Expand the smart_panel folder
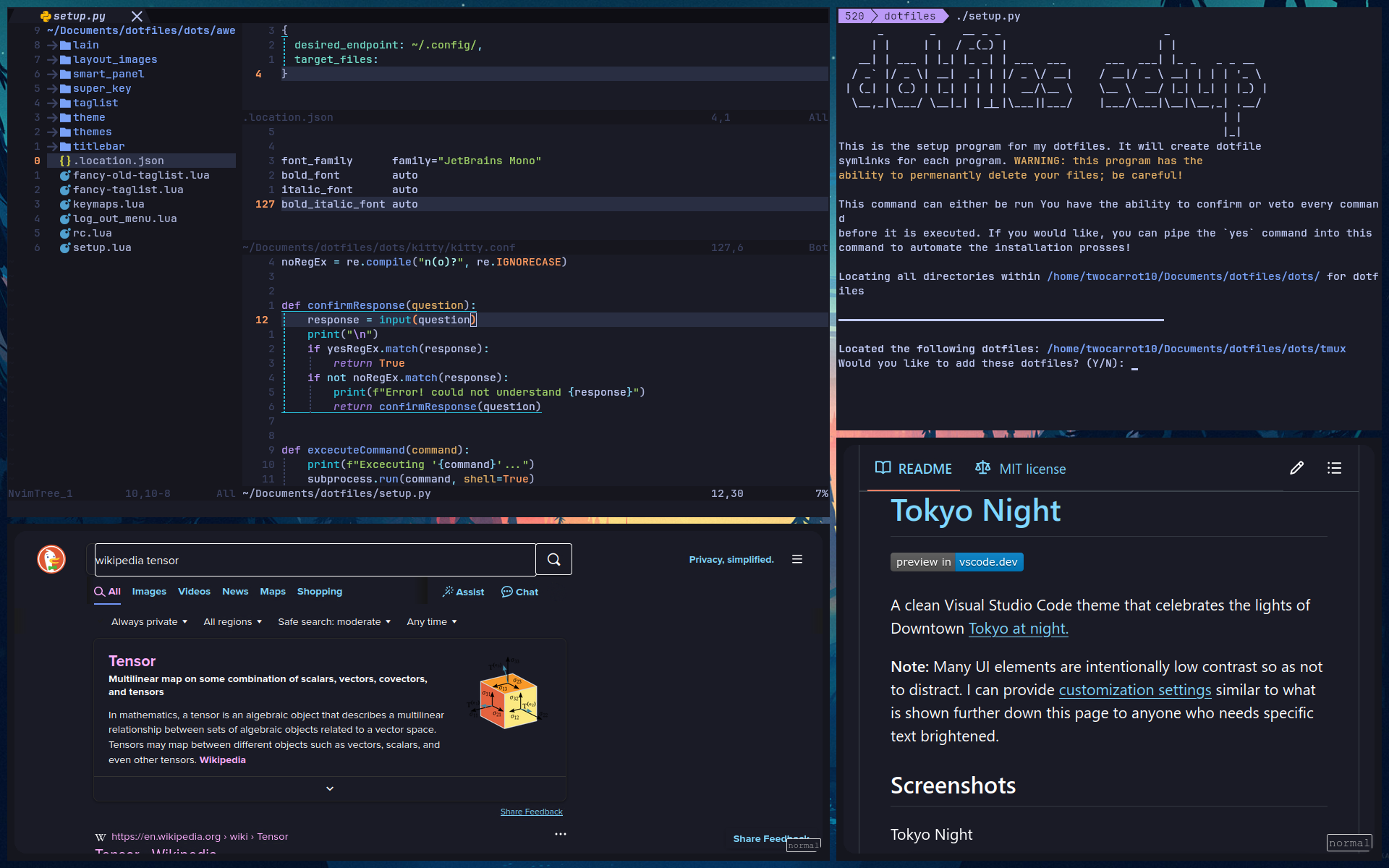1389x868 pixels. (109, 74)
